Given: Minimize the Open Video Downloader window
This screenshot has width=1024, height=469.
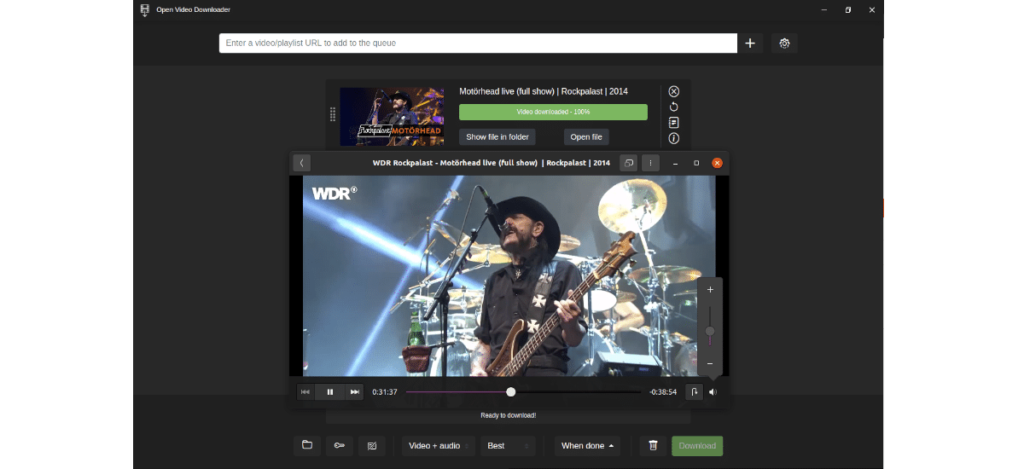Looking at the screenshot, I should [824, 10].
